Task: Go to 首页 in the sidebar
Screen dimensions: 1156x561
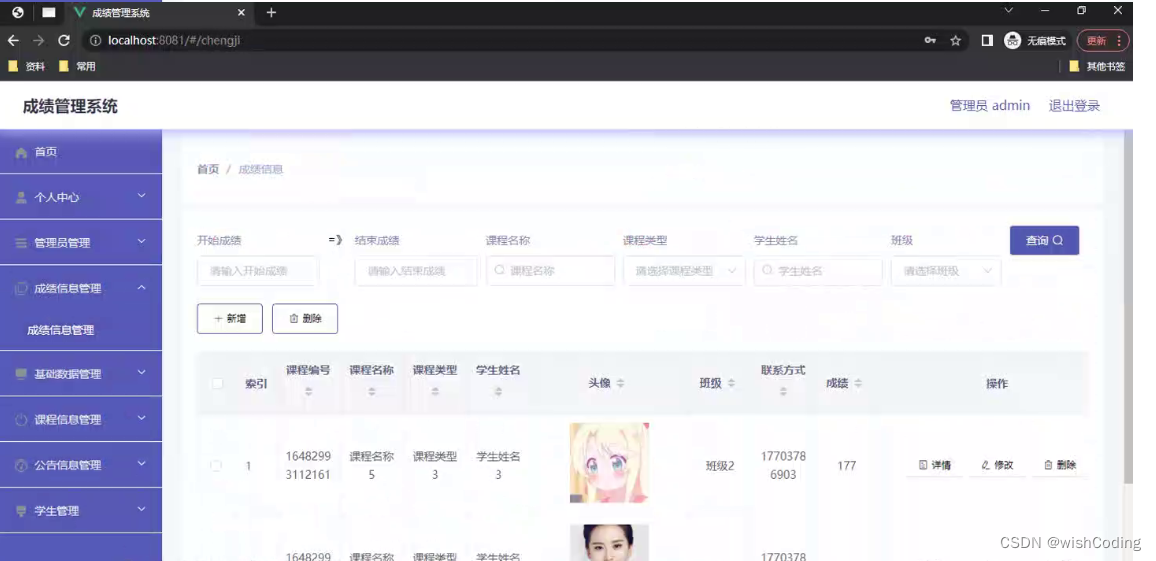Action: (81, 152)
